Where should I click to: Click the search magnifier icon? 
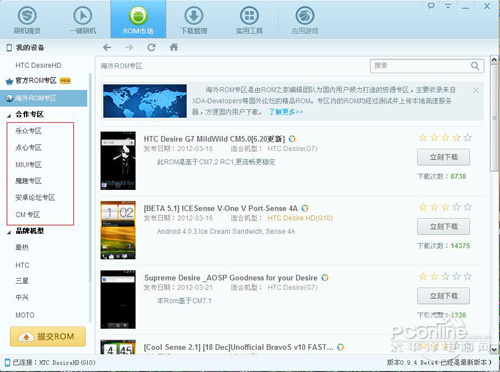(x=475, y=66)
